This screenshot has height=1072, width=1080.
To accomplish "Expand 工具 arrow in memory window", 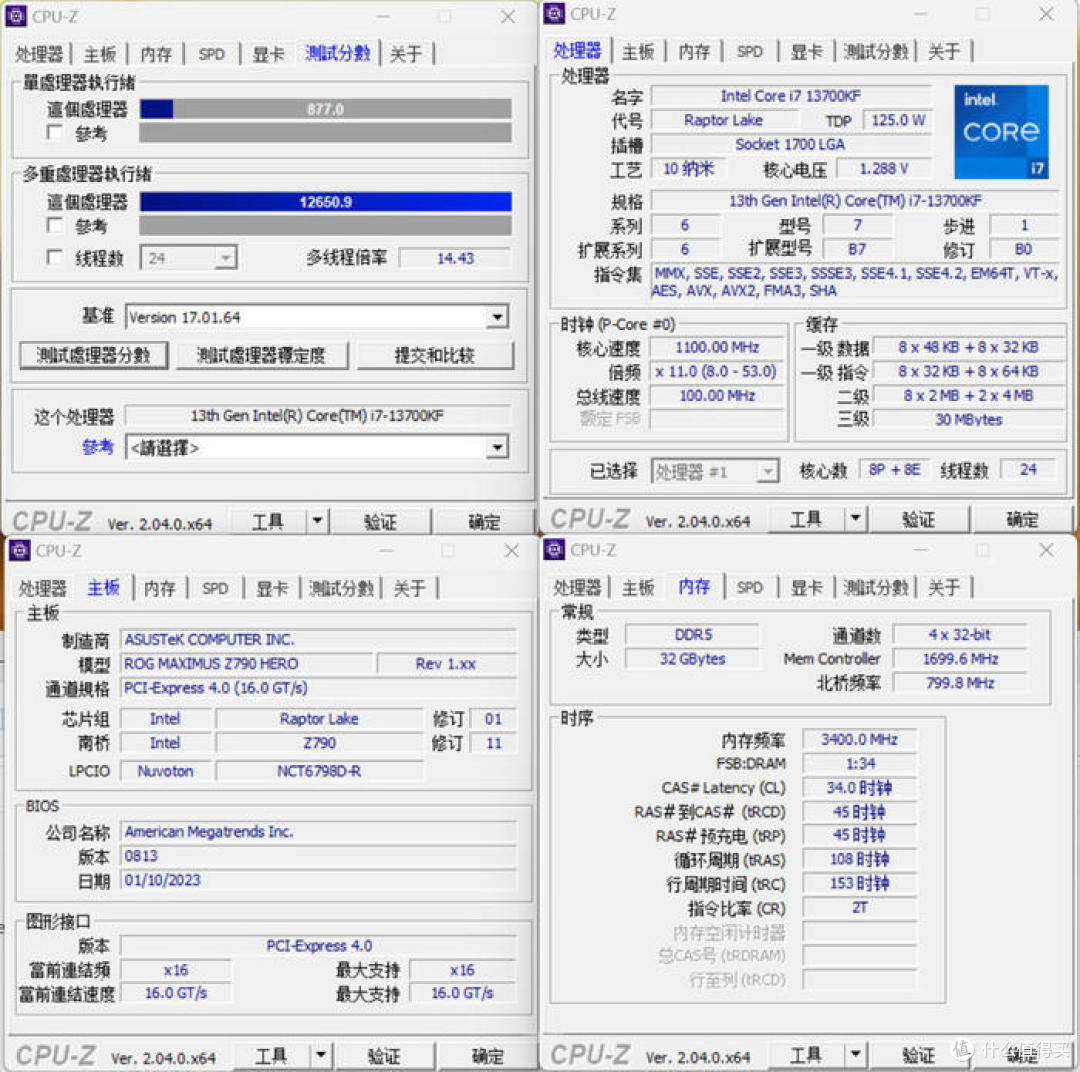I will pos(855,1054).
